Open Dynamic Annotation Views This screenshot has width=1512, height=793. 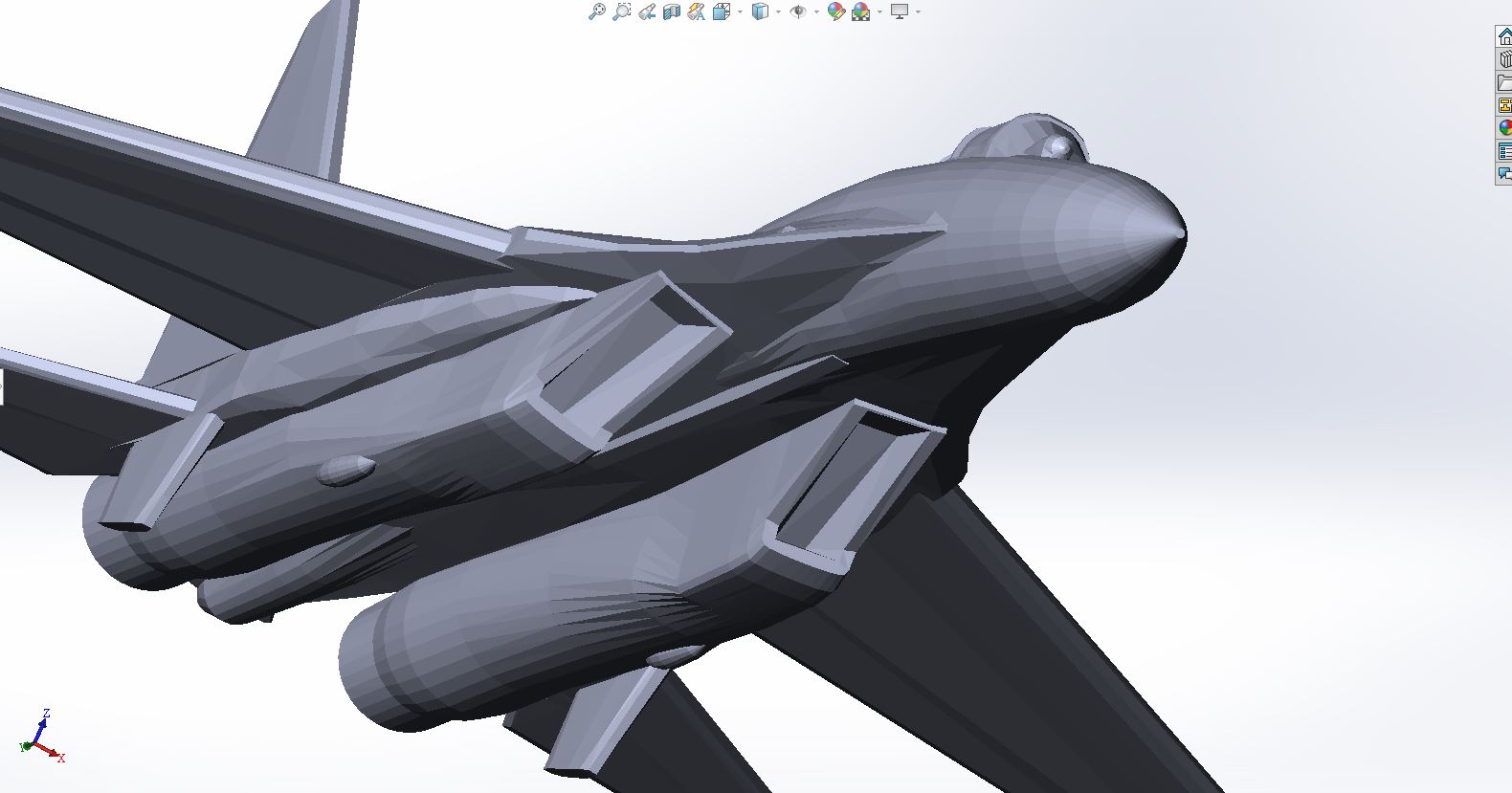click(696, 11)
